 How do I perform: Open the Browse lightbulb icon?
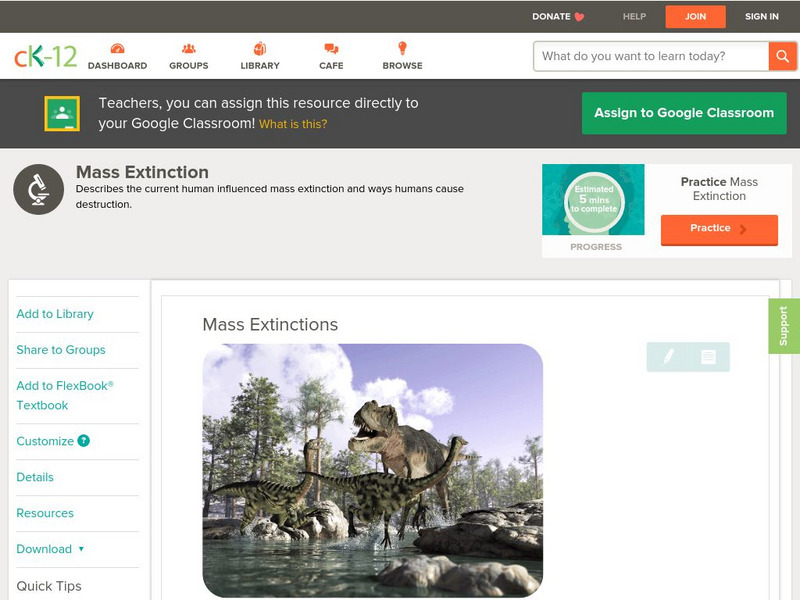pyautogui.click(x=403, y=48)
